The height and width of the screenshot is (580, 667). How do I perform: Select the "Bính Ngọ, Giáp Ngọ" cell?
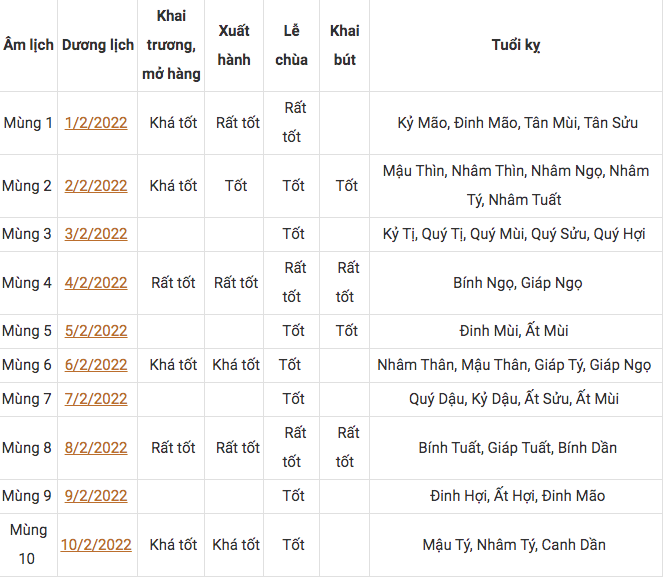[516, 283]
